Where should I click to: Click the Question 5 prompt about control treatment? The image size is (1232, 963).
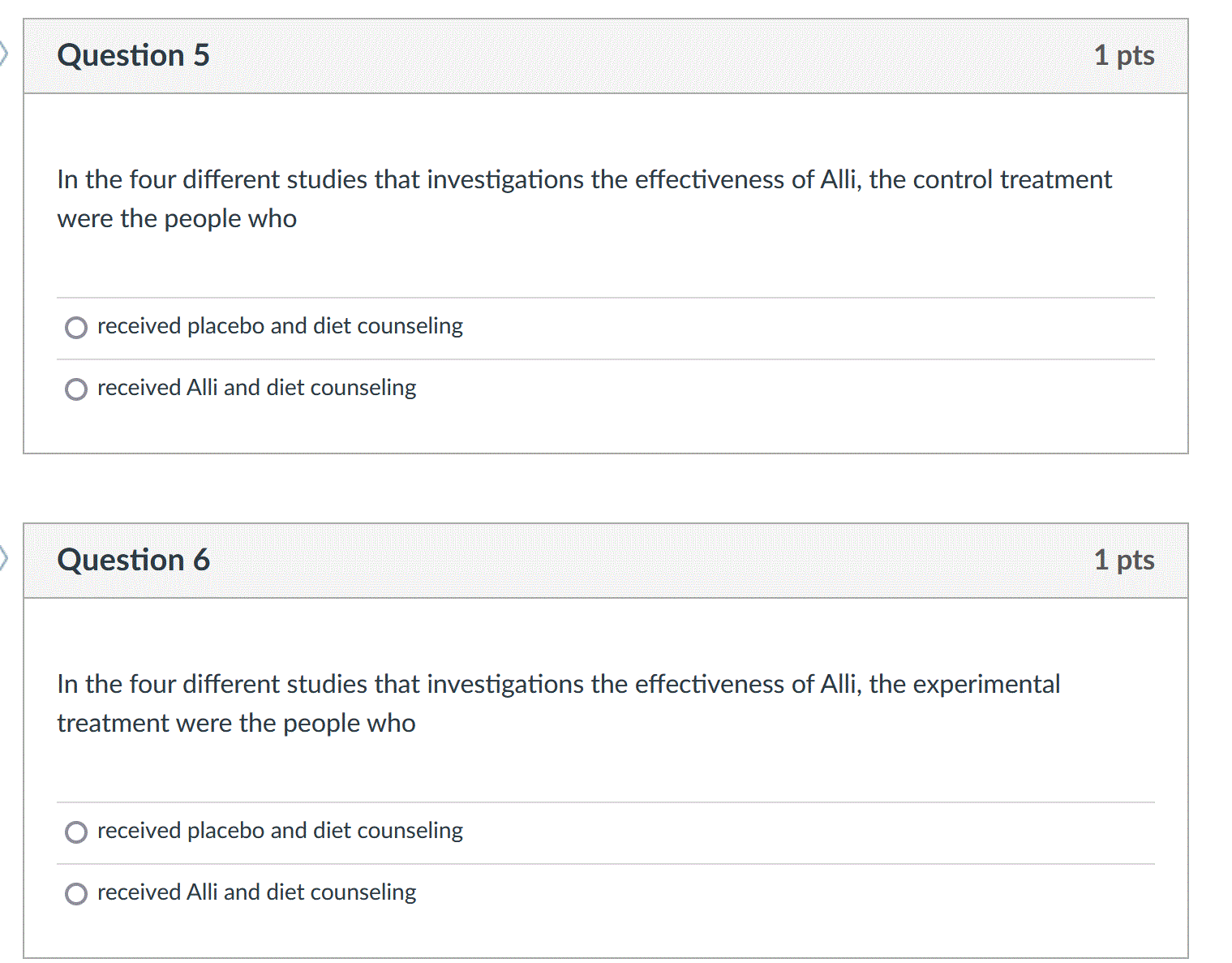pyautogui.click(x=585, y=199)
